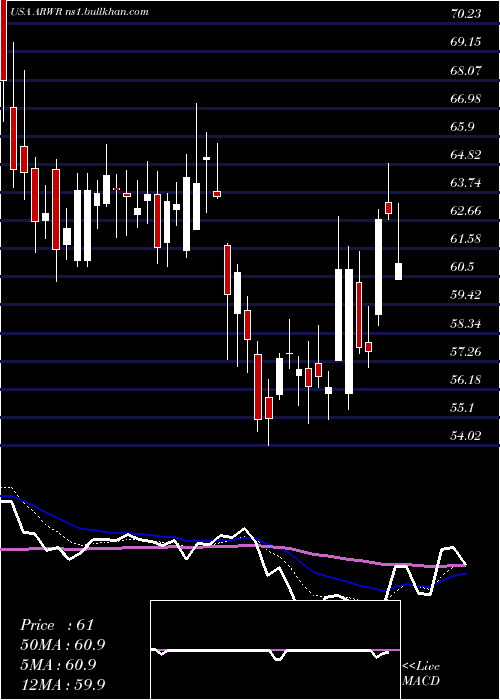Select the 54.02 price axis label
The width and height of the screenshot is (500, 700).
(x=466, y=435)
